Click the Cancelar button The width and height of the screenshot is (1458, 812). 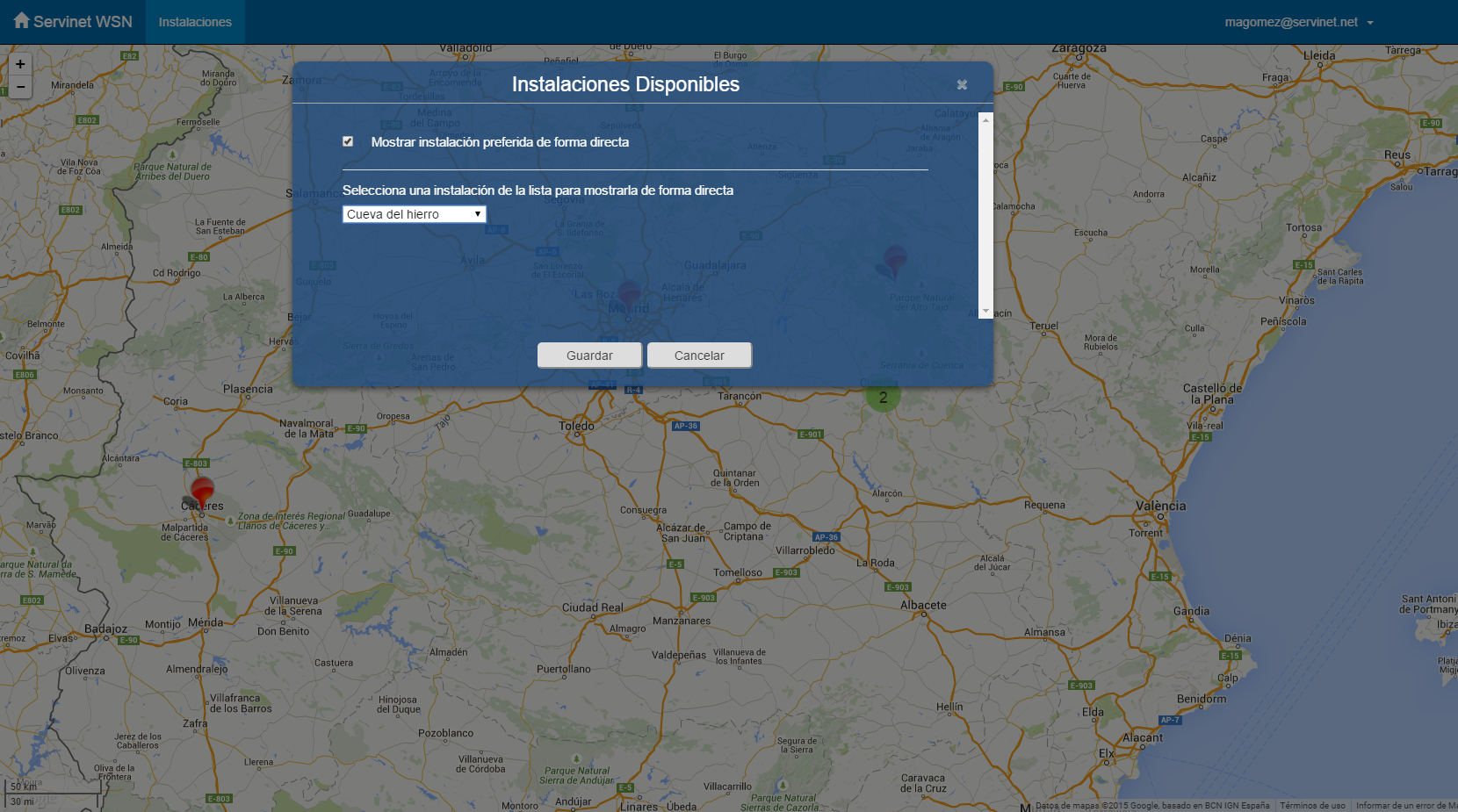(x=699, y=356)
